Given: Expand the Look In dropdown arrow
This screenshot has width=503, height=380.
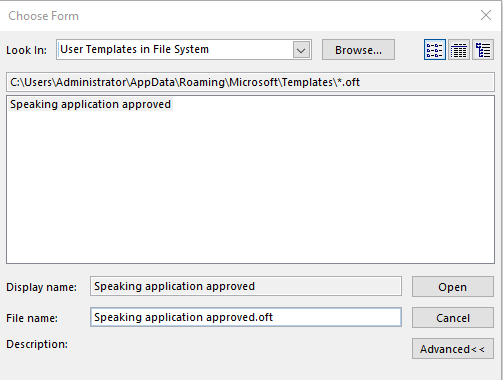Looking at the screenshot, I should 301,50.
